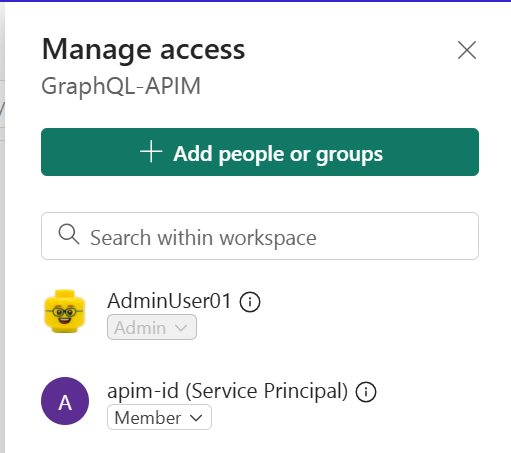Viewport: 511px width, 453px height.
Task: Click the Add people or groups label text
Action: pyautogui.click(x=278, y=154)
